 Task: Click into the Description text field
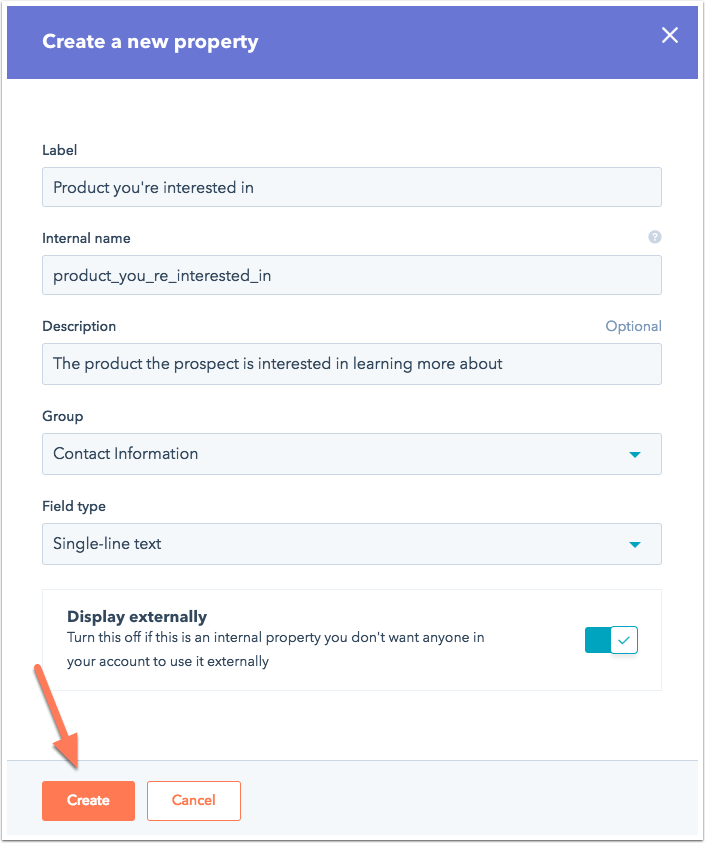click(x=352, y=364)
